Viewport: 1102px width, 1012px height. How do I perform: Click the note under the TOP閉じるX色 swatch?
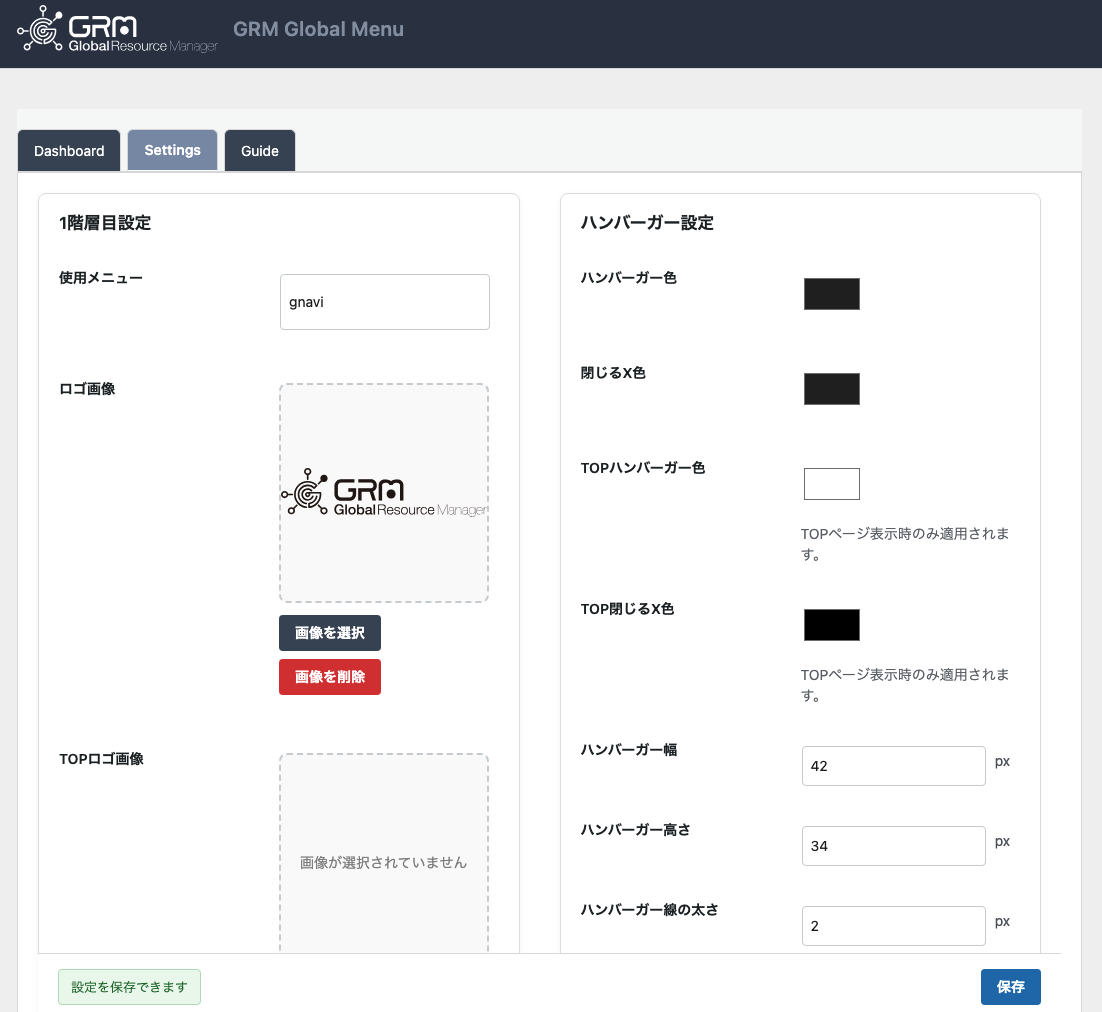(x=905, y=685)
